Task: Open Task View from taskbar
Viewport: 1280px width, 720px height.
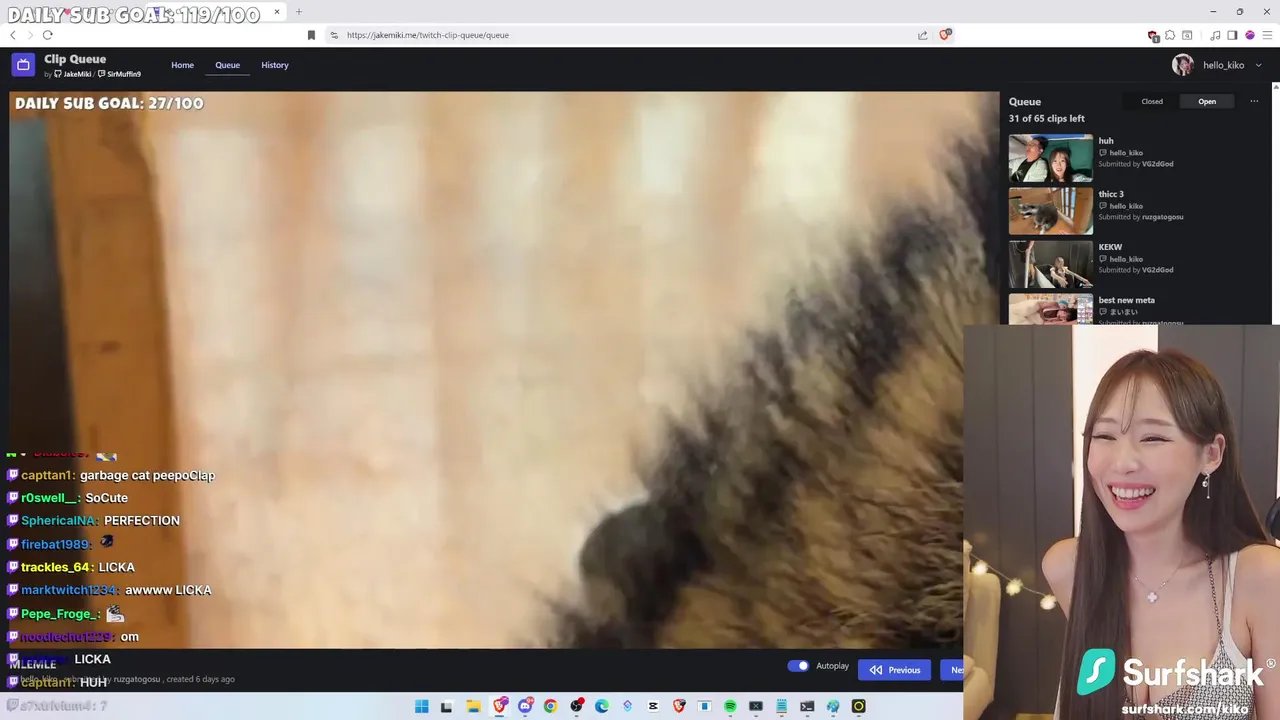Action: (447, 706)
